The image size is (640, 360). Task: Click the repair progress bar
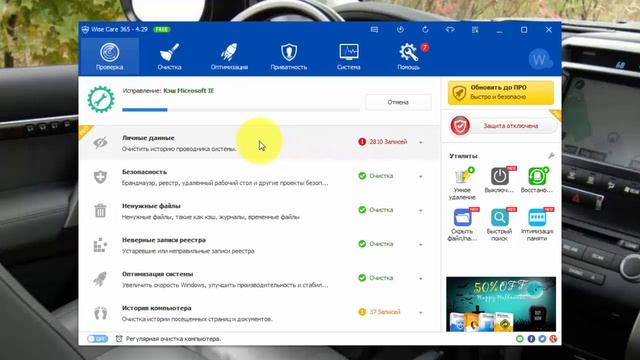pos(241,110)
